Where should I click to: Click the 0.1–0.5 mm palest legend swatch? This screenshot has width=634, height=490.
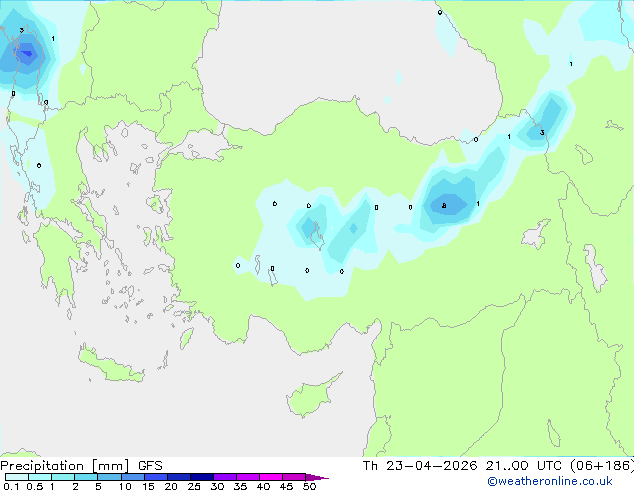[x=17, y=477]
